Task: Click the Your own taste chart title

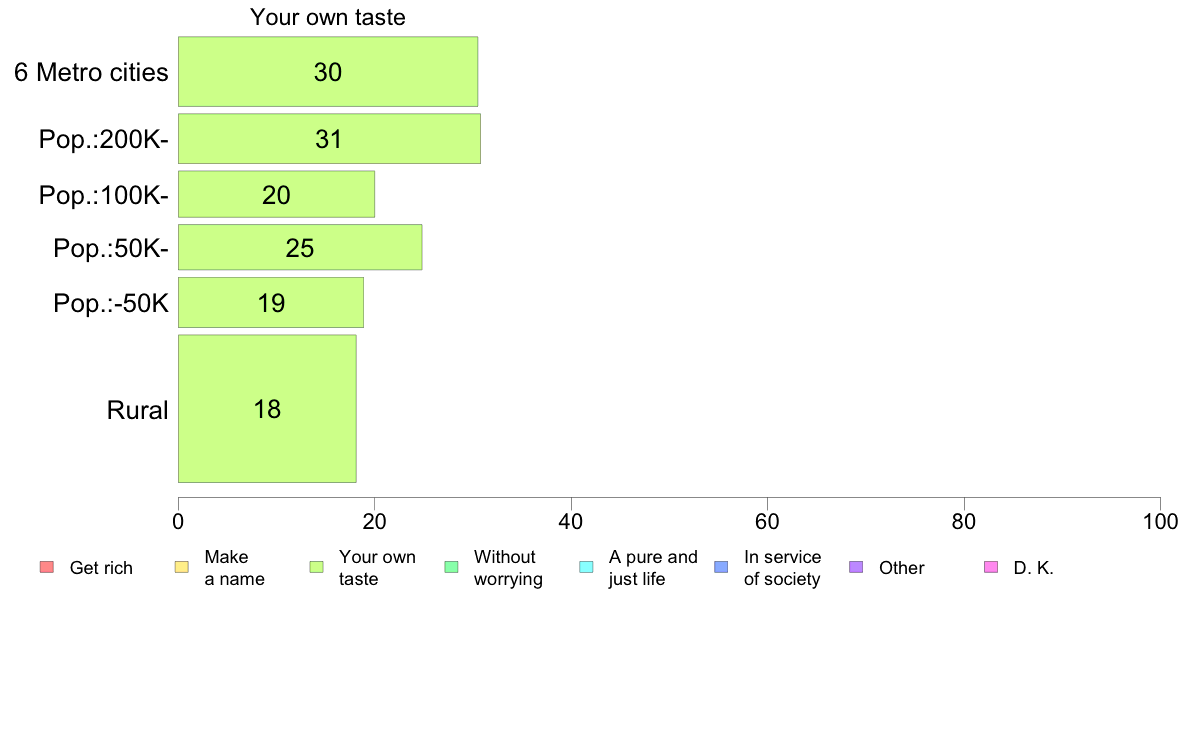Action: 328,17
